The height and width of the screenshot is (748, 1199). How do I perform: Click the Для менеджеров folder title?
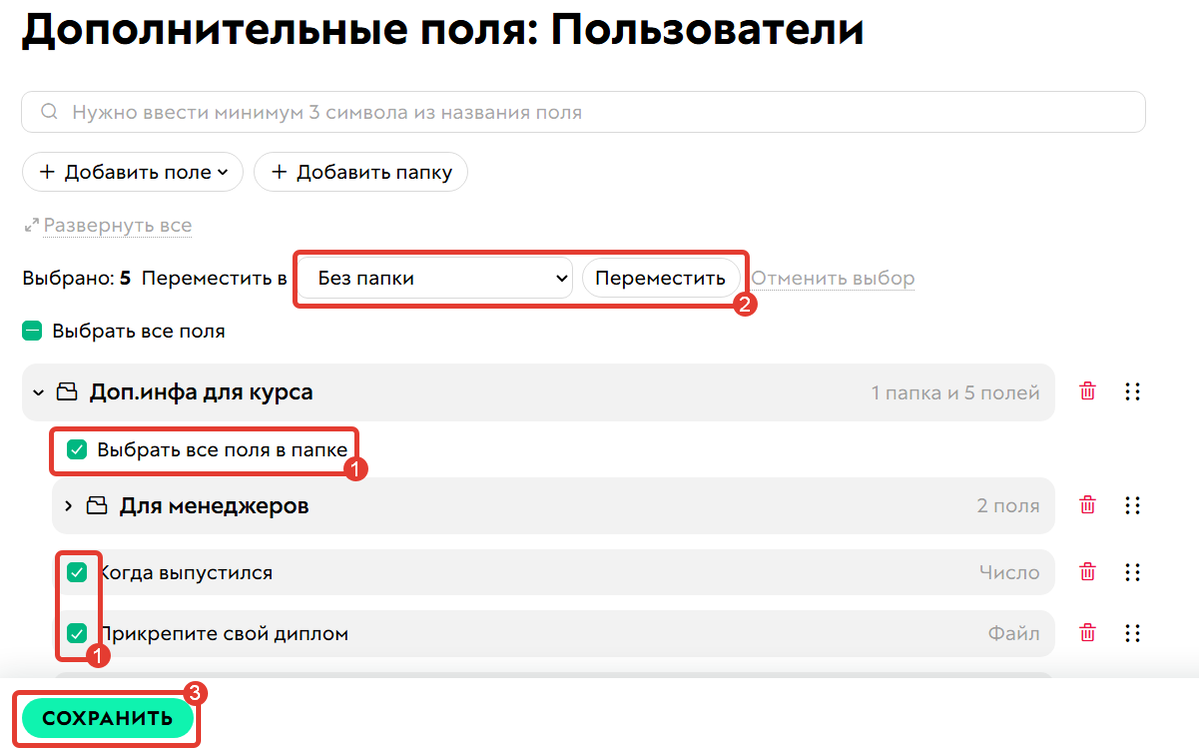point(214,506)
